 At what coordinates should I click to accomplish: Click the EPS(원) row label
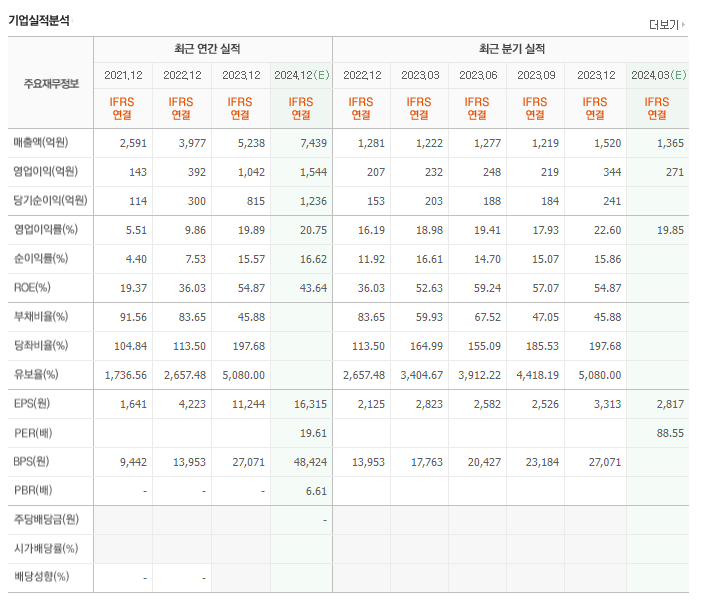click(32, 404)
